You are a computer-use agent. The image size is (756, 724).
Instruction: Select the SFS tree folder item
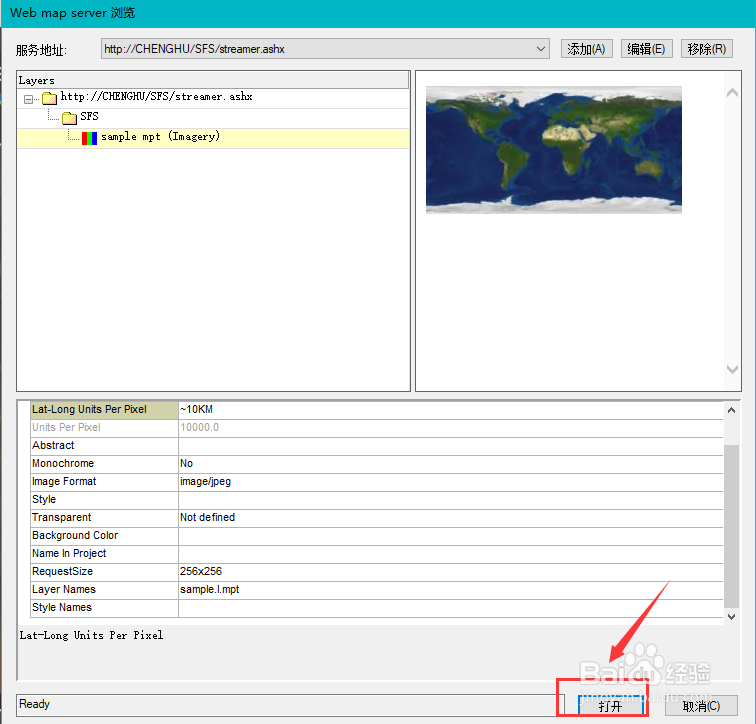pos(89,117)
